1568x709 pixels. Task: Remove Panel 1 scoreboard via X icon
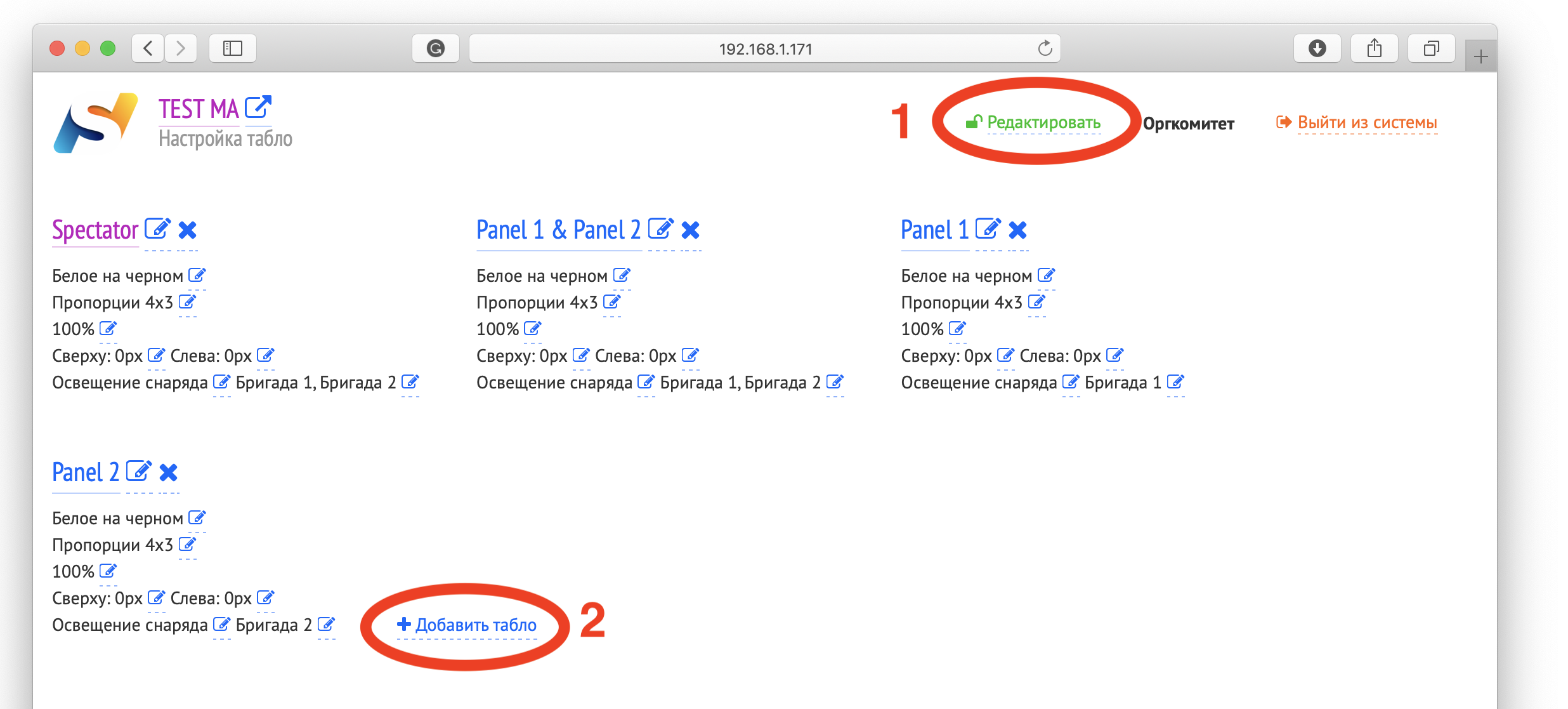point(1017,230)
